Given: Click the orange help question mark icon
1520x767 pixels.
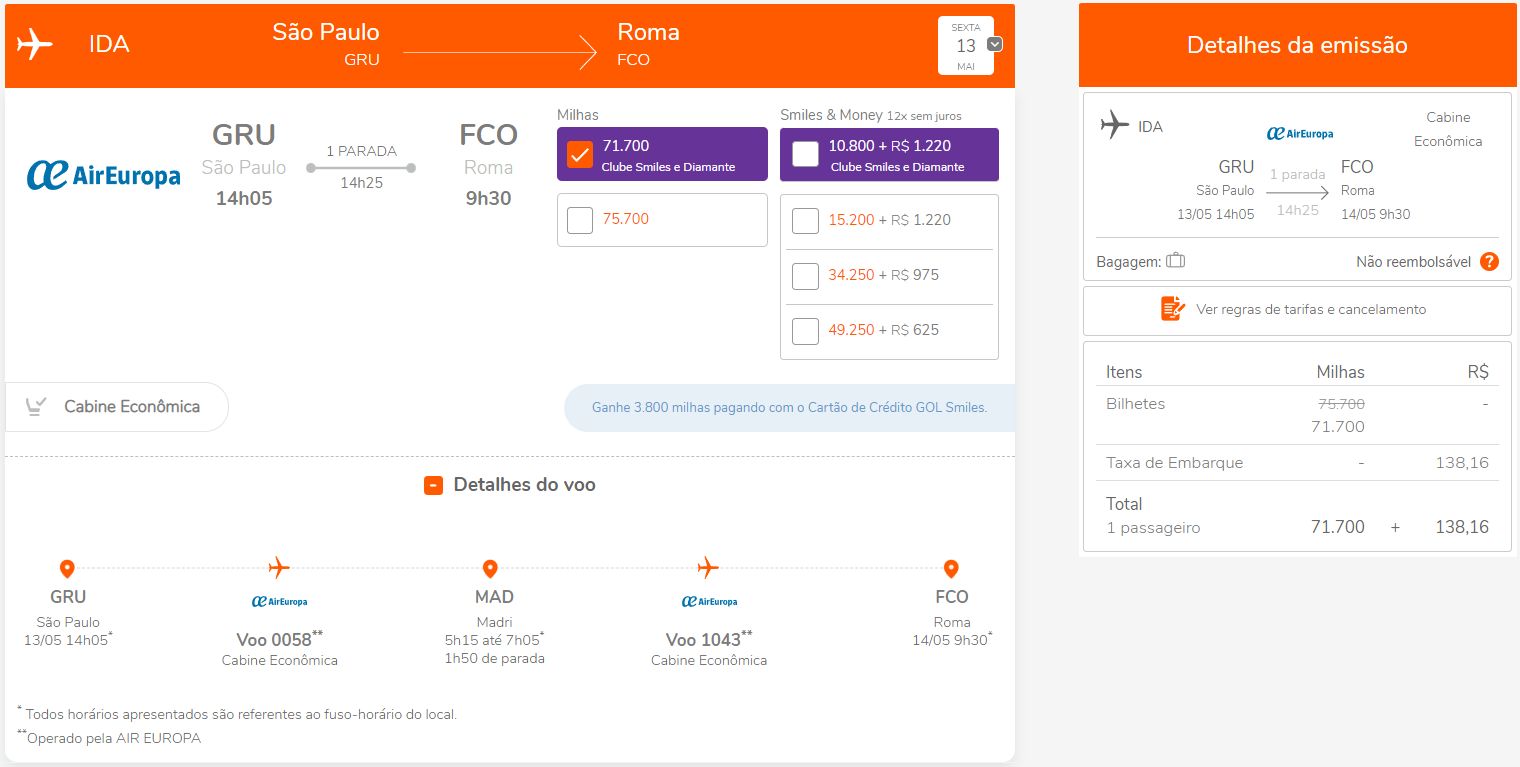Looking at the screenshot, I should coord(1489,262).
